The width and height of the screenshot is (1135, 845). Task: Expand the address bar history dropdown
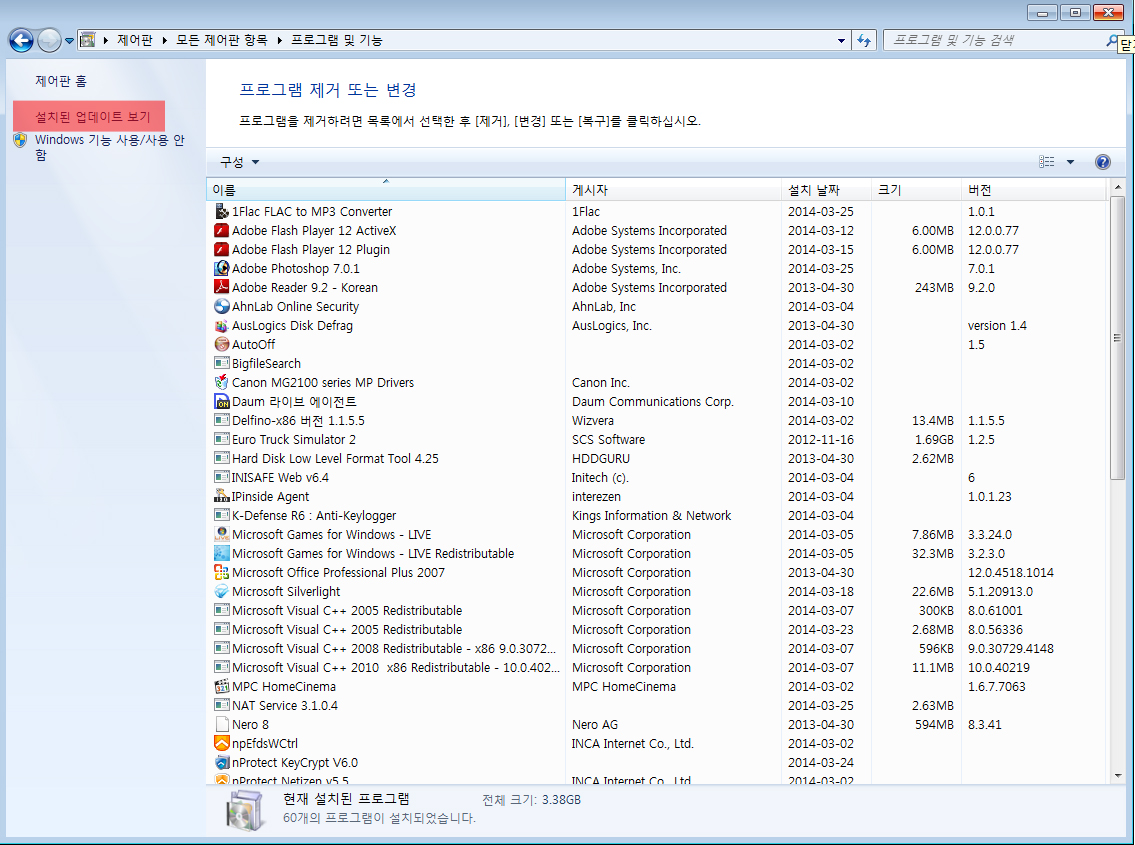point(841,41)
